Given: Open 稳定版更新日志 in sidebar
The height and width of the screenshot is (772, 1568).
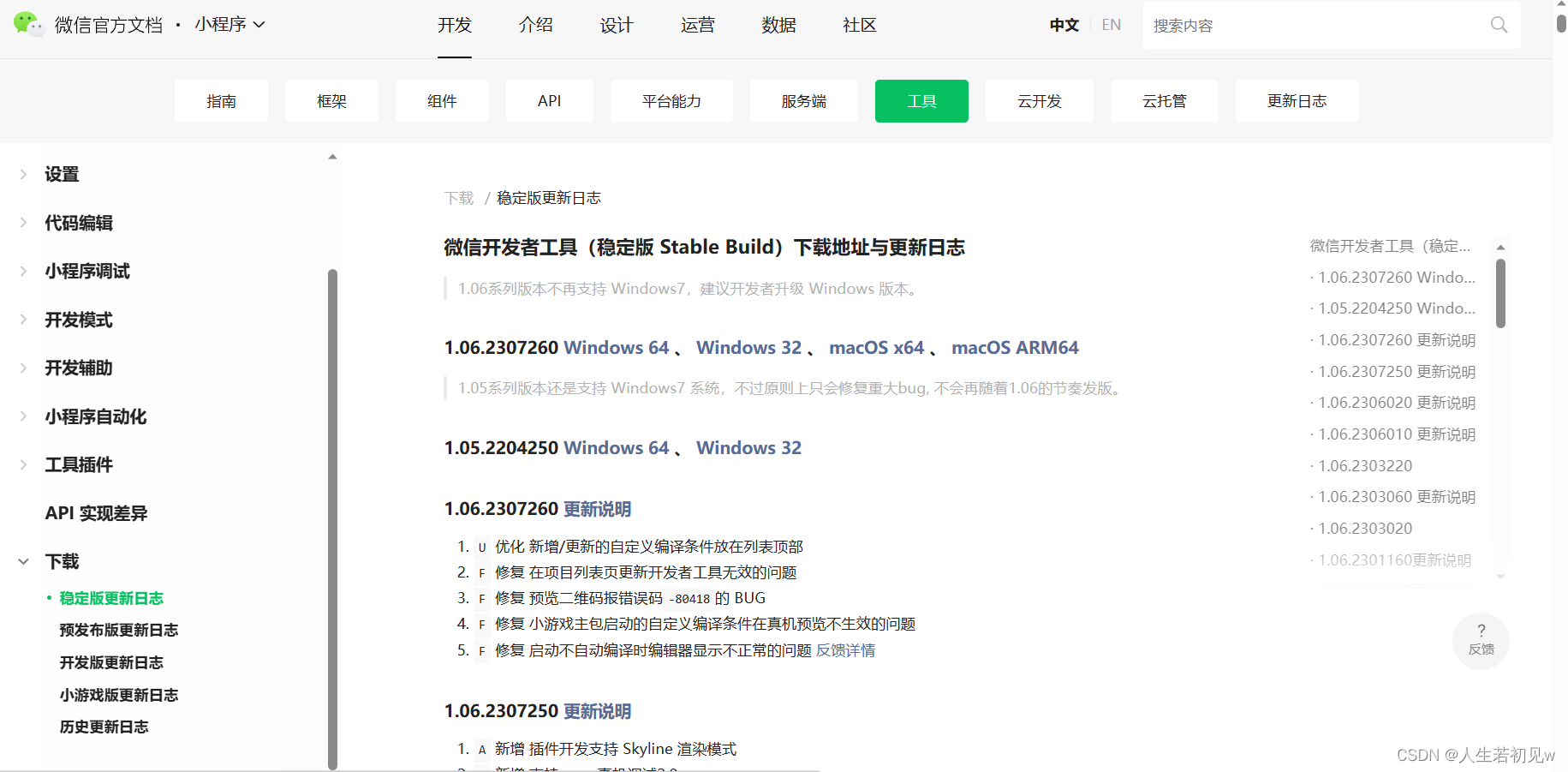Looking at the screenshot, I should (111, 598).
